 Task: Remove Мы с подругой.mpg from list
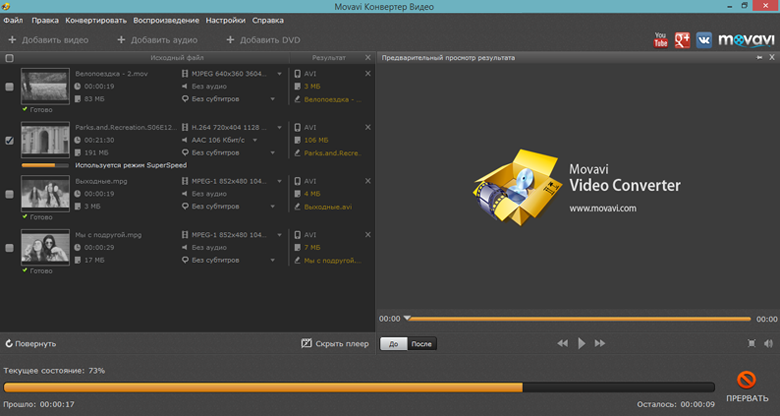(x=368, y=235)
